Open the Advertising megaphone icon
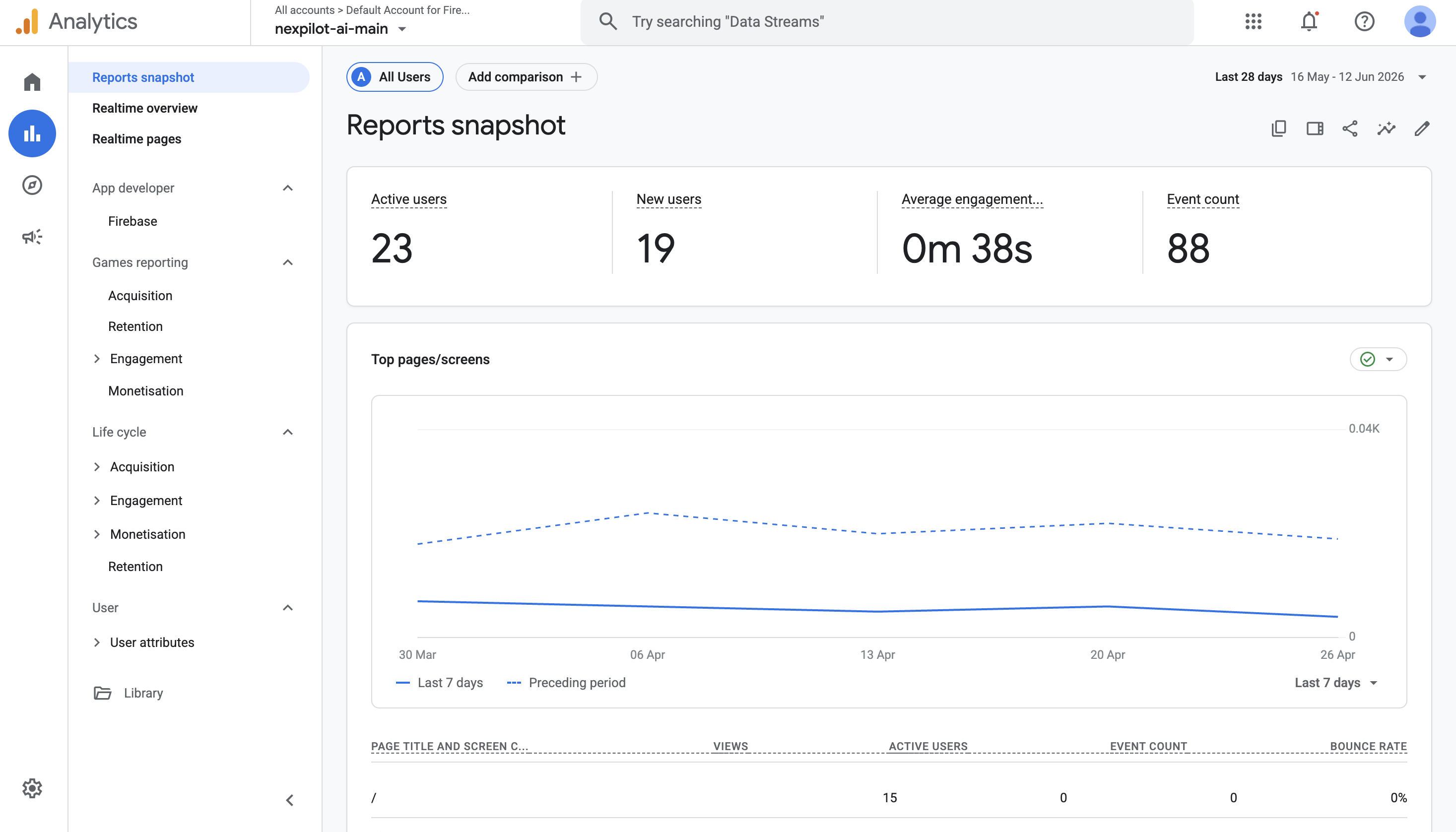Screen dimensions: 1456x832 tap(32, 237)
